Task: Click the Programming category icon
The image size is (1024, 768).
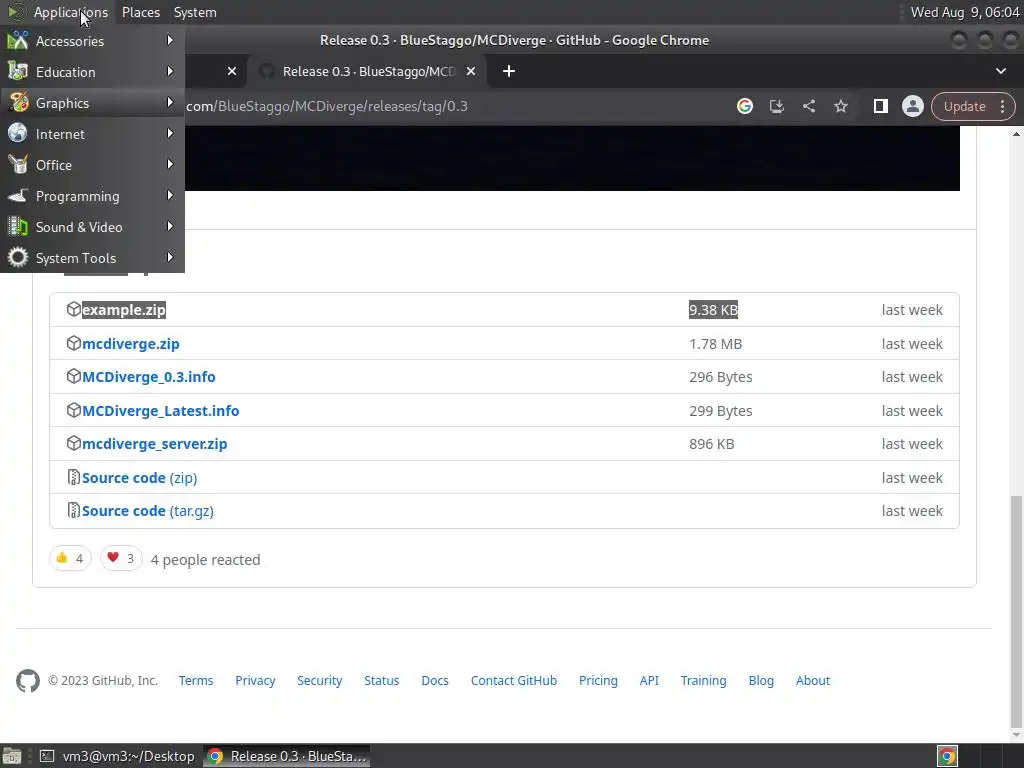Action: pyautogui.click(x=18, y=196)
